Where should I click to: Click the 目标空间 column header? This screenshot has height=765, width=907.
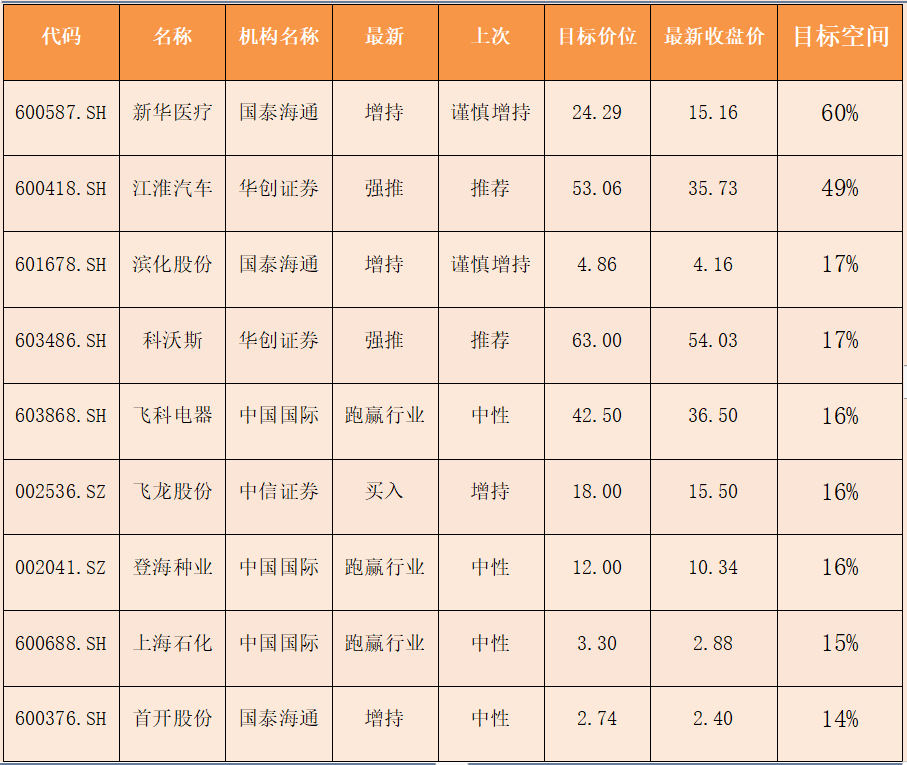(840, 37)
